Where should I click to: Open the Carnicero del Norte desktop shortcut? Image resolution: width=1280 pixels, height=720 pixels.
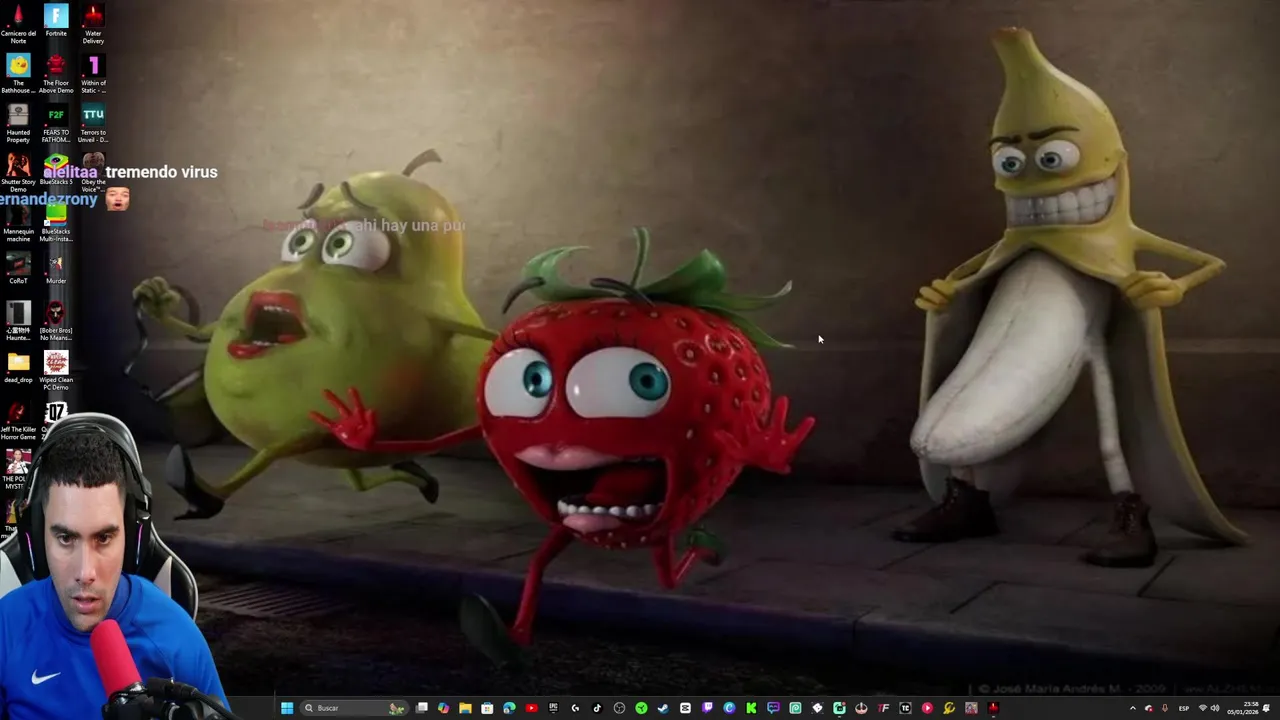pyautogui.click(x=18, y=24)
